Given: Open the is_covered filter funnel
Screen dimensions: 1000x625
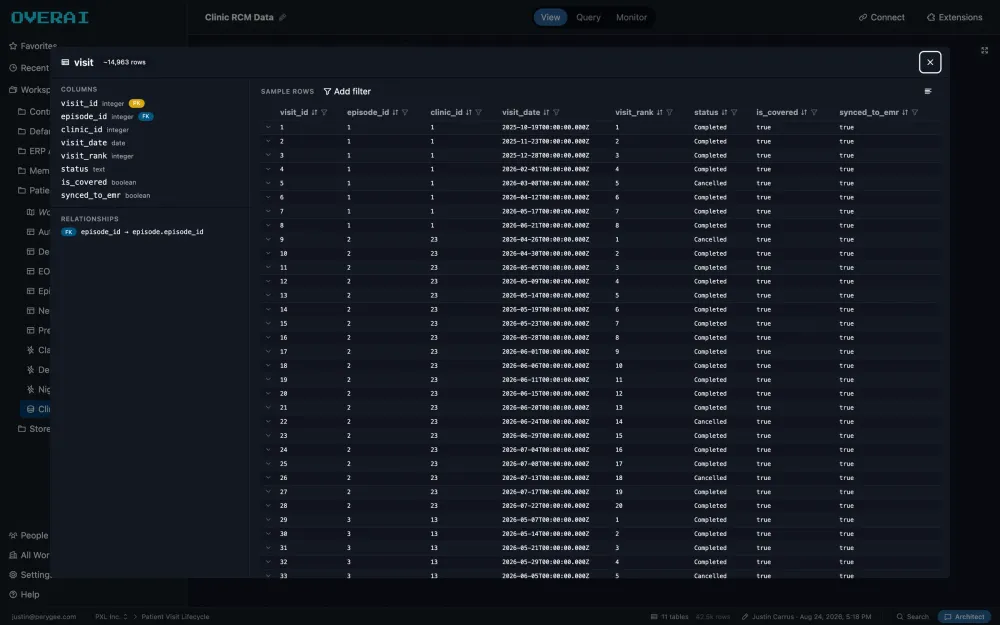Looking at the screenshot, I should coord(814,112).
